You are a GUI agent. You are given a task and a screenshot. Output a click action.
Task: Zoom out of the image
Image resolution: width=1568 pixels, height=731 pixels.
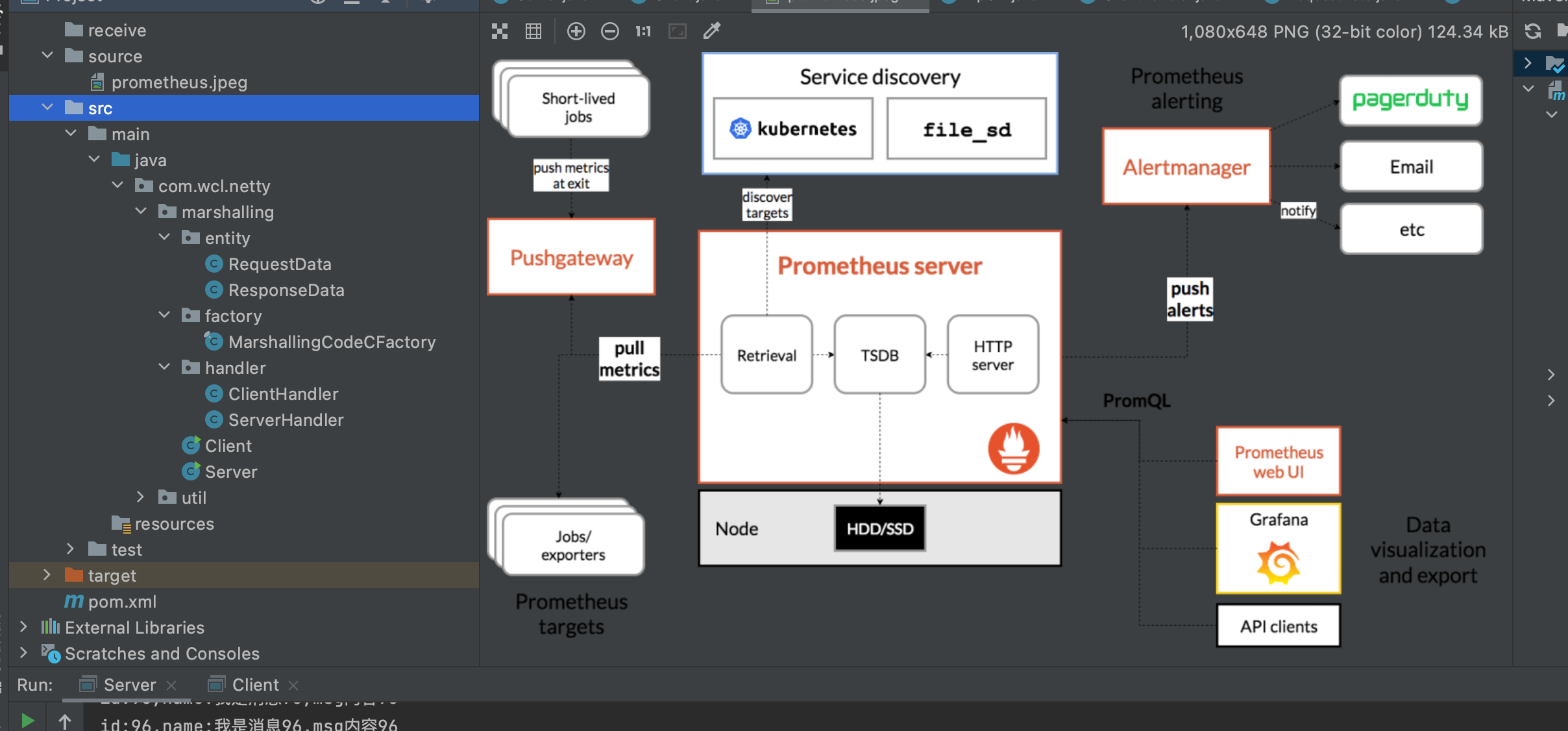[x=609, y=31]
